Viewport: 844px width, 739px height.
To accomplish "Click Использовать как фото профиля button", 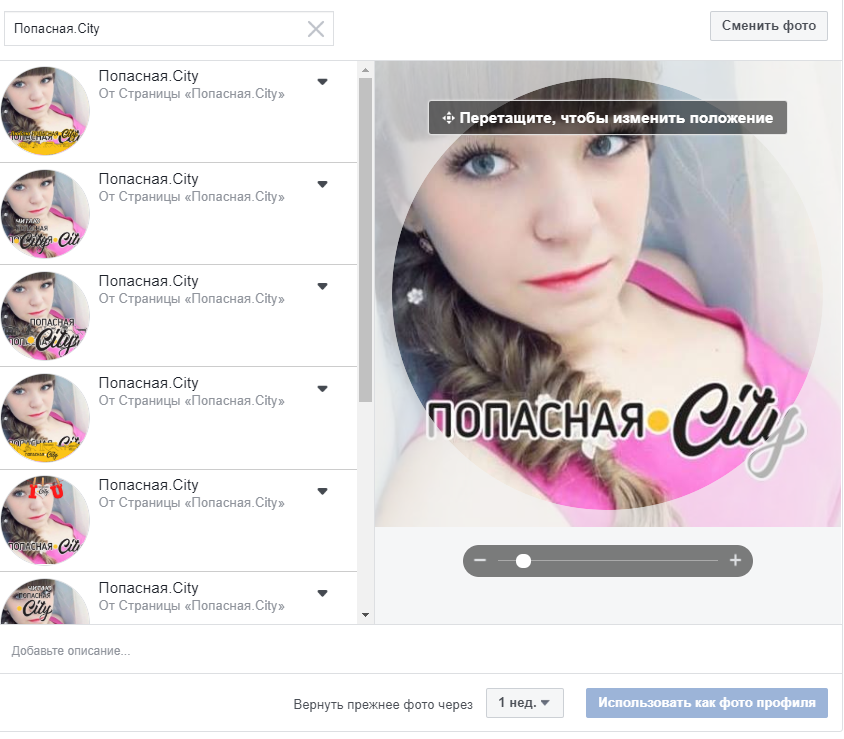I will pos(707,702).
